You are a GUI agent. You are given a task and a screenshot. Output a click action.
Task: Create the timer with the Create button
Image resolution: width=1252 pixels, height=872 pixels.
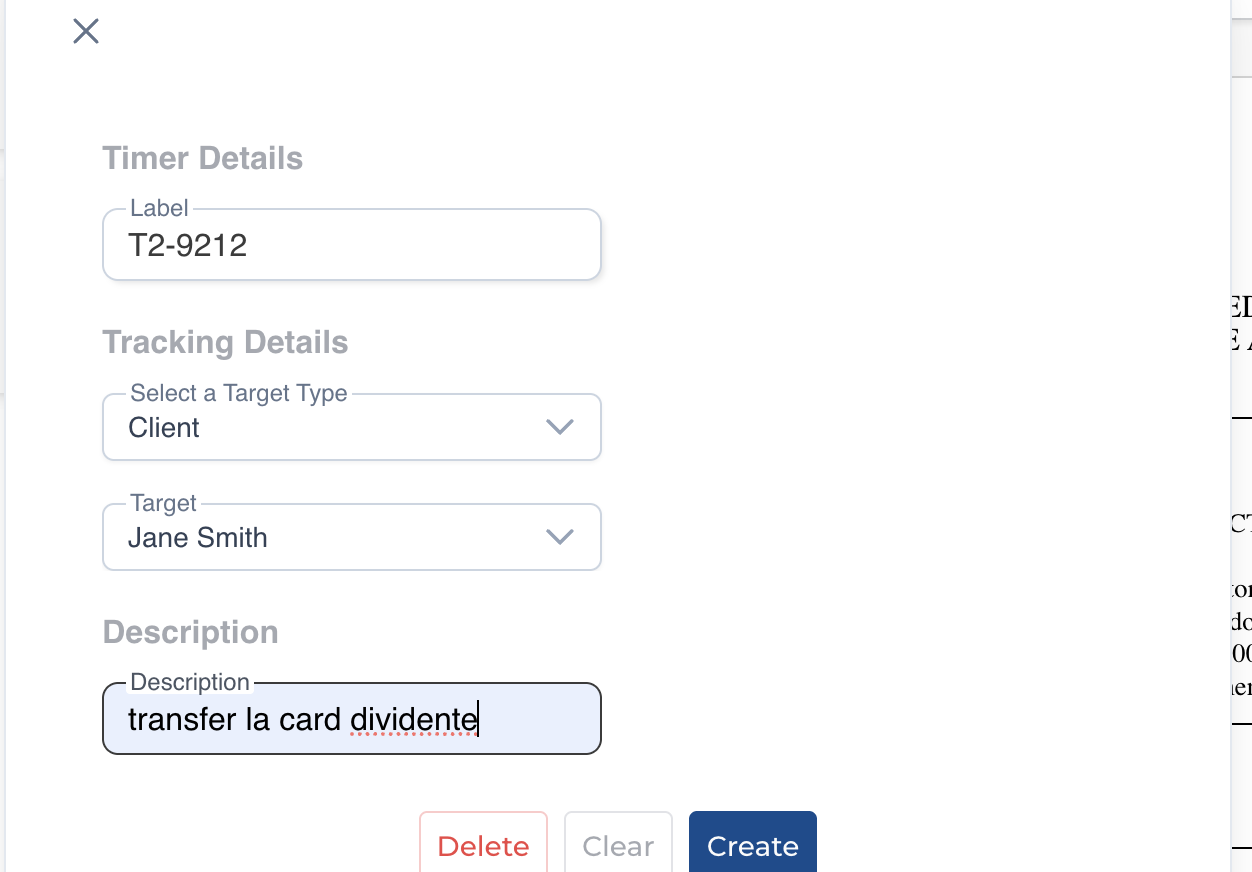(x=752, y=846)
